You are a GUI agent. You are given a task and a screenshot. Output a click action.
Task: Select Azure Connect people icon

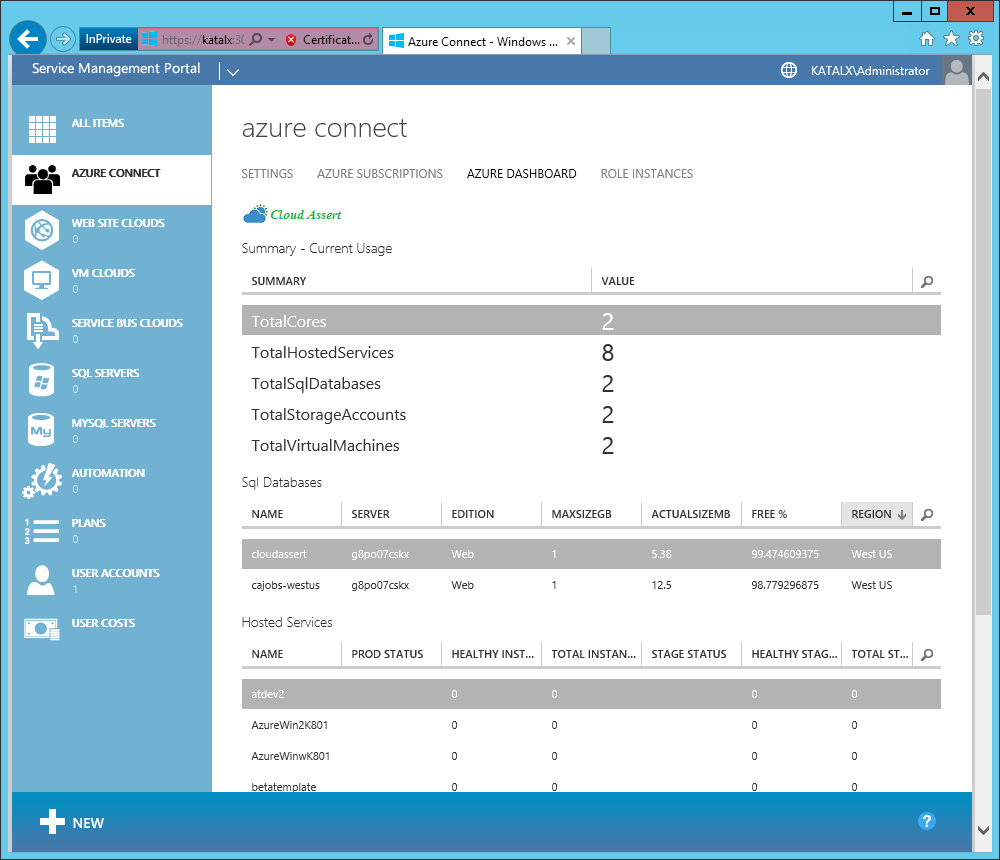(x=42, y=179)
